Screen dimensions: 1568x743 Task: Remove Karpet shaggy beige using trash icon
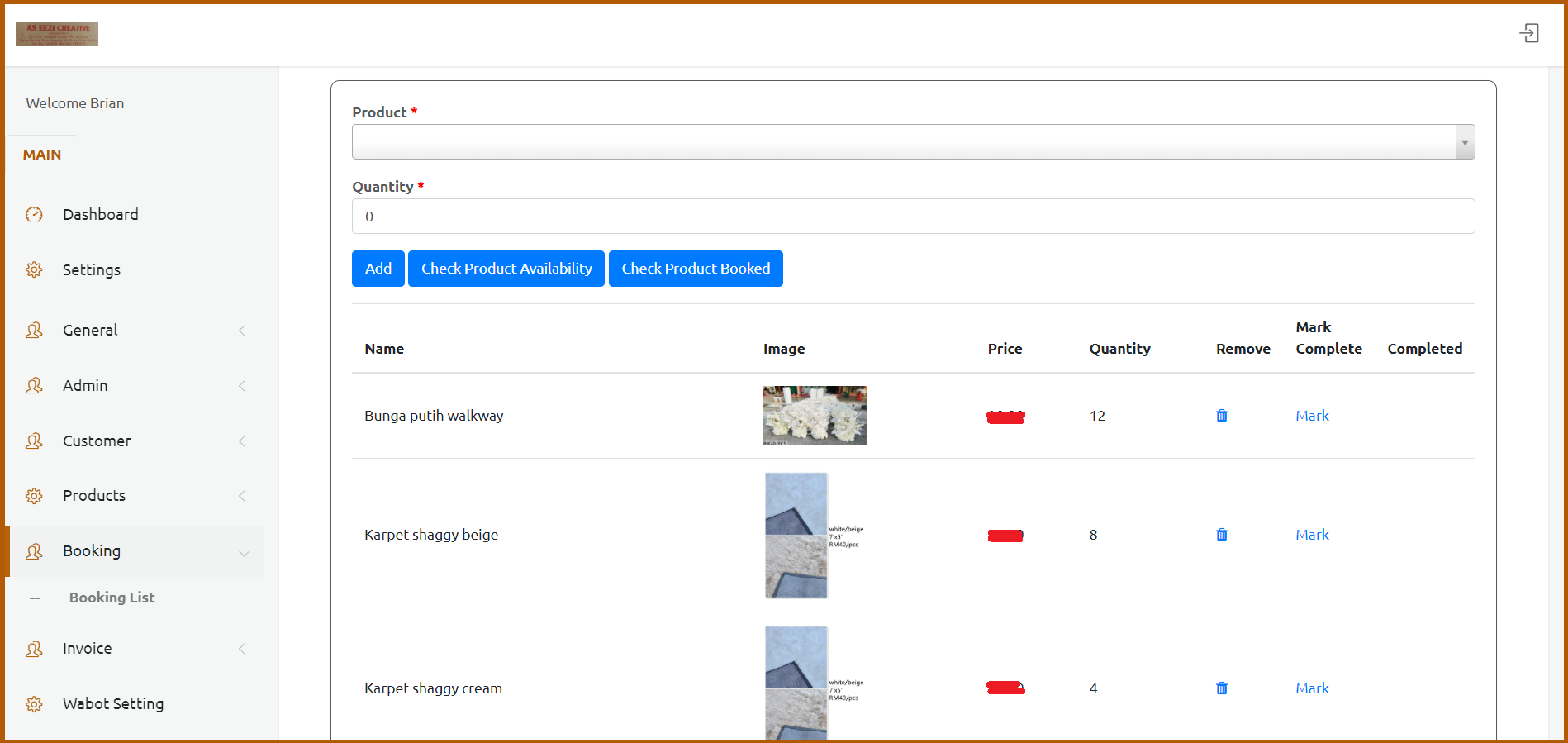pos(1221,535)
